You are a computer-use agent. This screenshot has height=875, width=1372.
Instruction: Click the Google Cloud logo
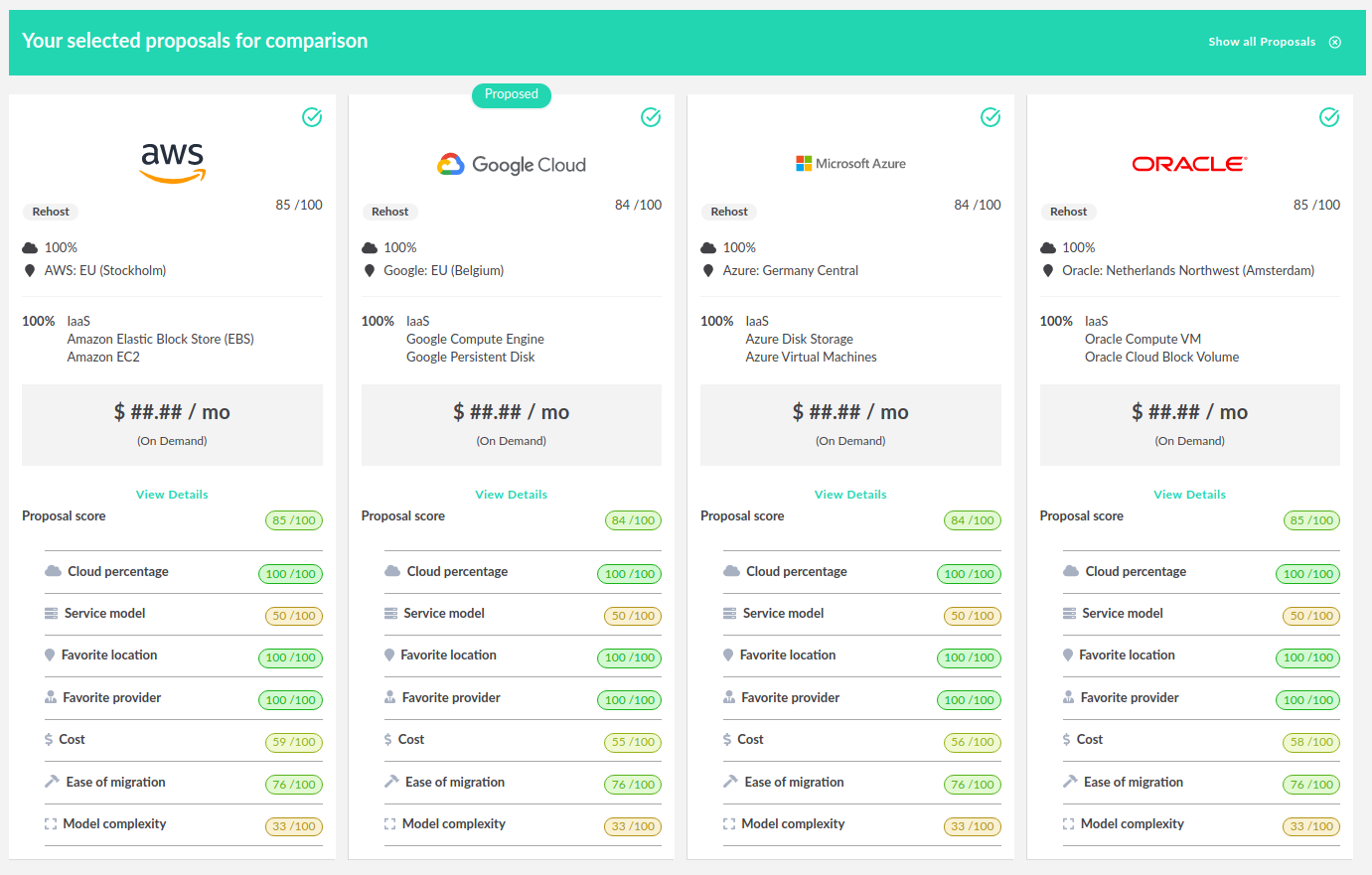pyautogui.click(x=512, y=165)
